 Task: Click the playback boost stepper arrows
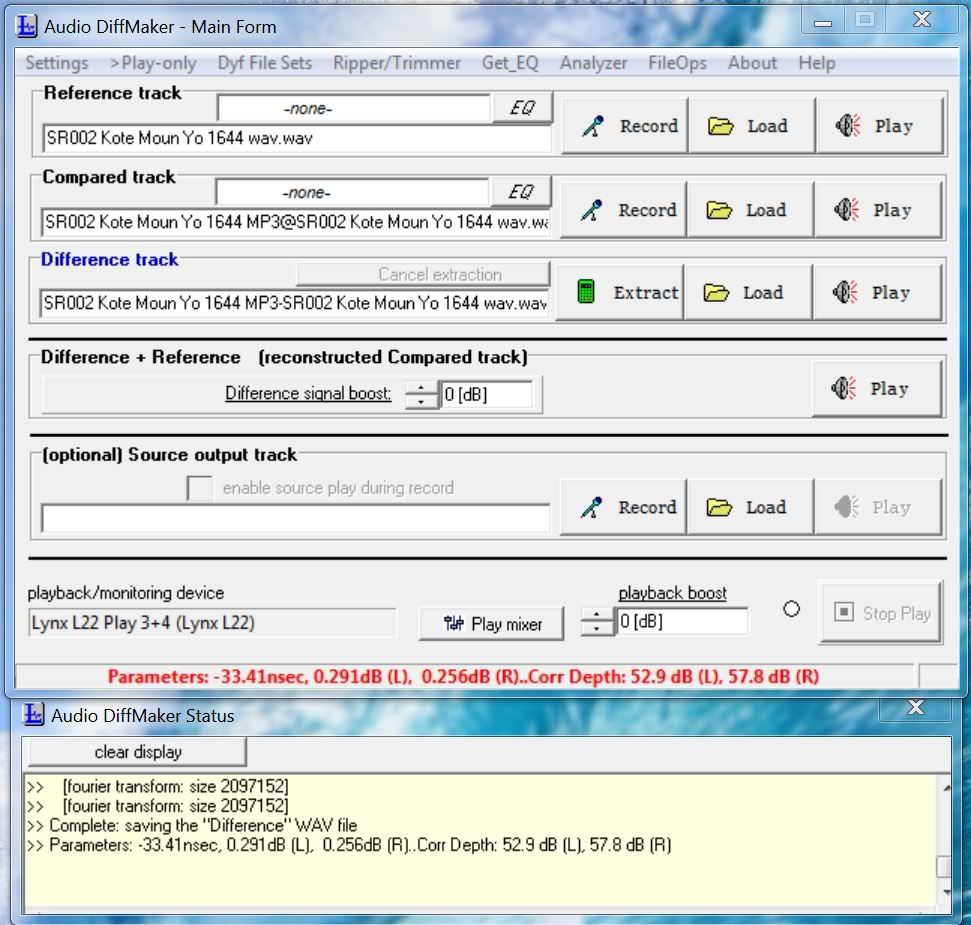click(596, 621)
